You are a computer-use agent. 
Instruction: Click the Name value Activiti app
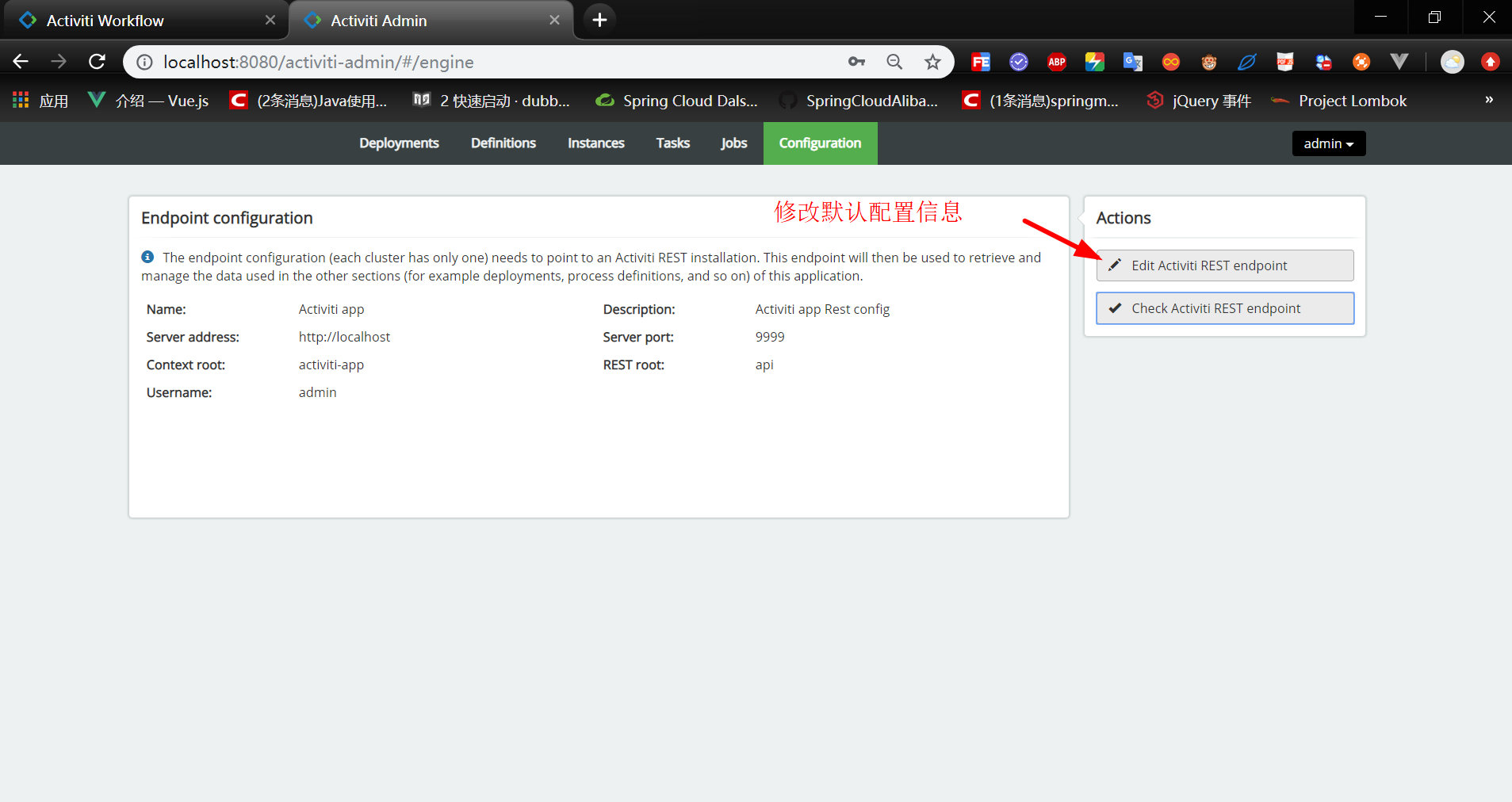(x=331, y=309)
